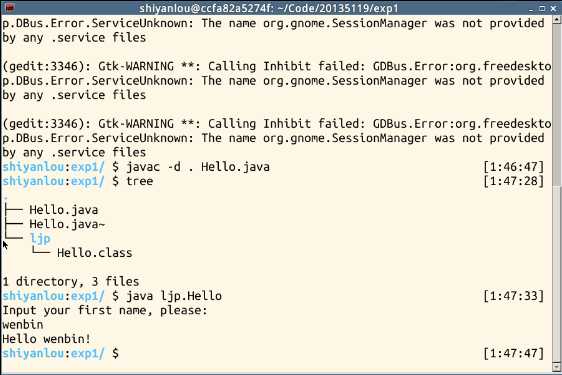Viewport: 562px width, 375px height.
Task: Click the tree command text
Action: point(139,181)
